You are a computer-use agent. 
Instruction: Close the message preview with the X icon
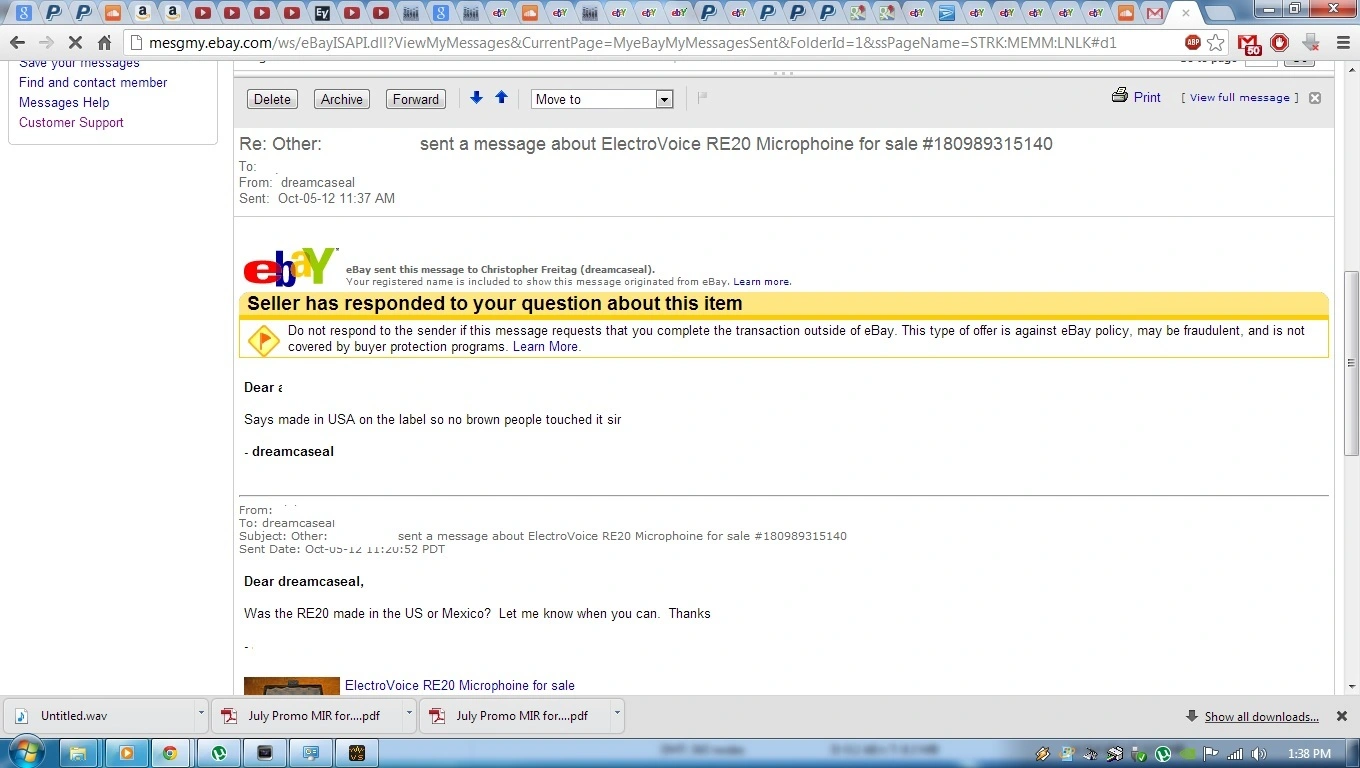[x=1315, y=98]
